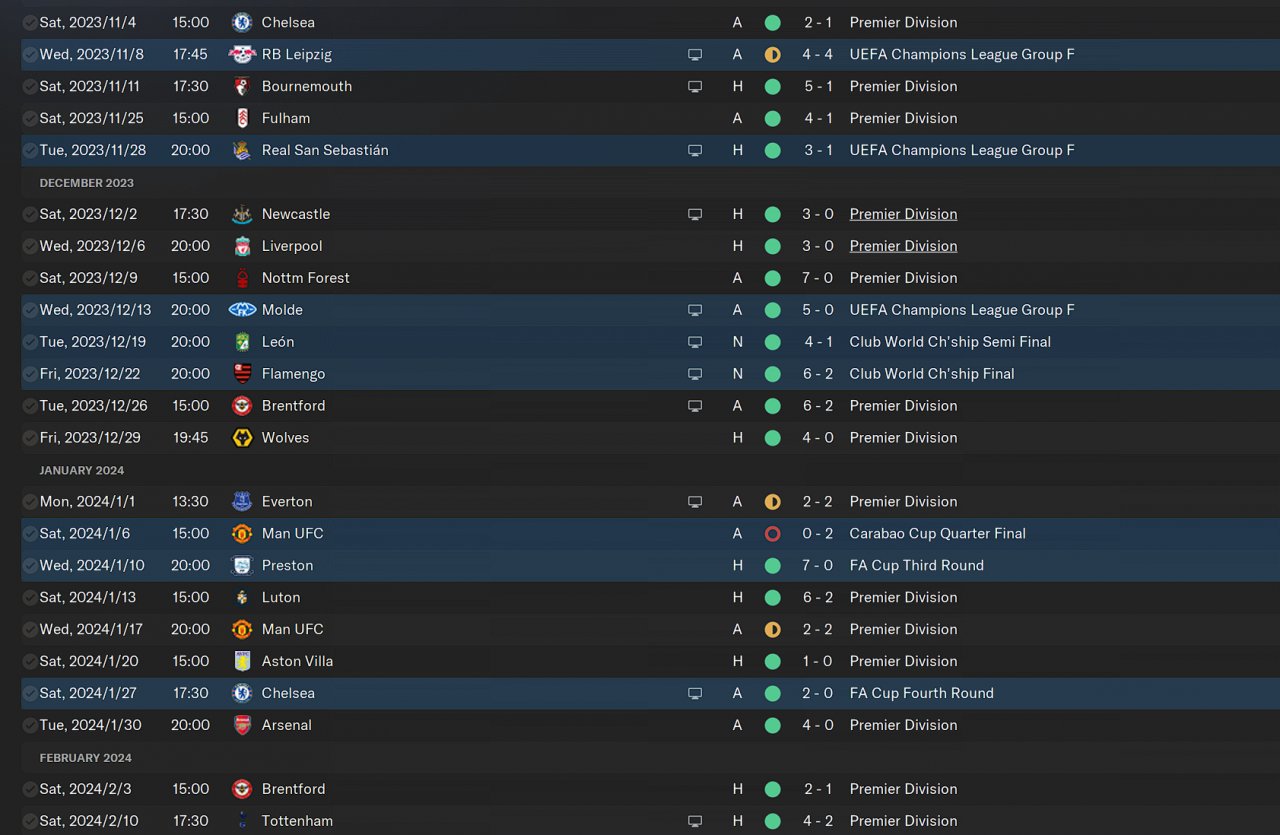
Task: Collapse the FEBRUARY 2024 month section header
Action: click(86, 758)
